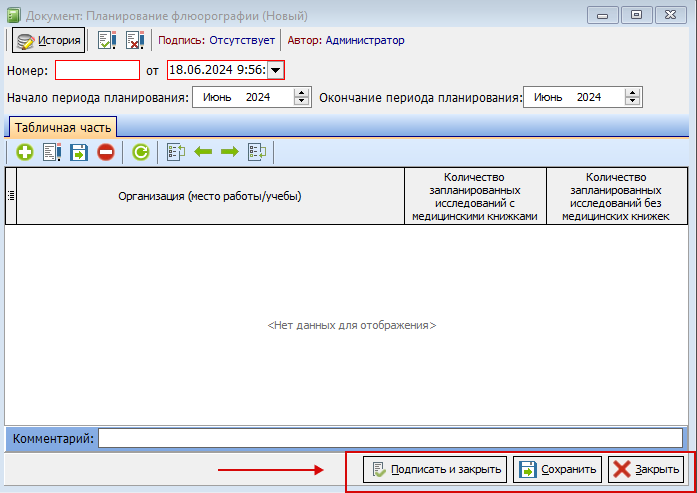Viewport: 697px width, 493px height.
Task: Delete row with the red minus icon
Action: coord(106,152)
